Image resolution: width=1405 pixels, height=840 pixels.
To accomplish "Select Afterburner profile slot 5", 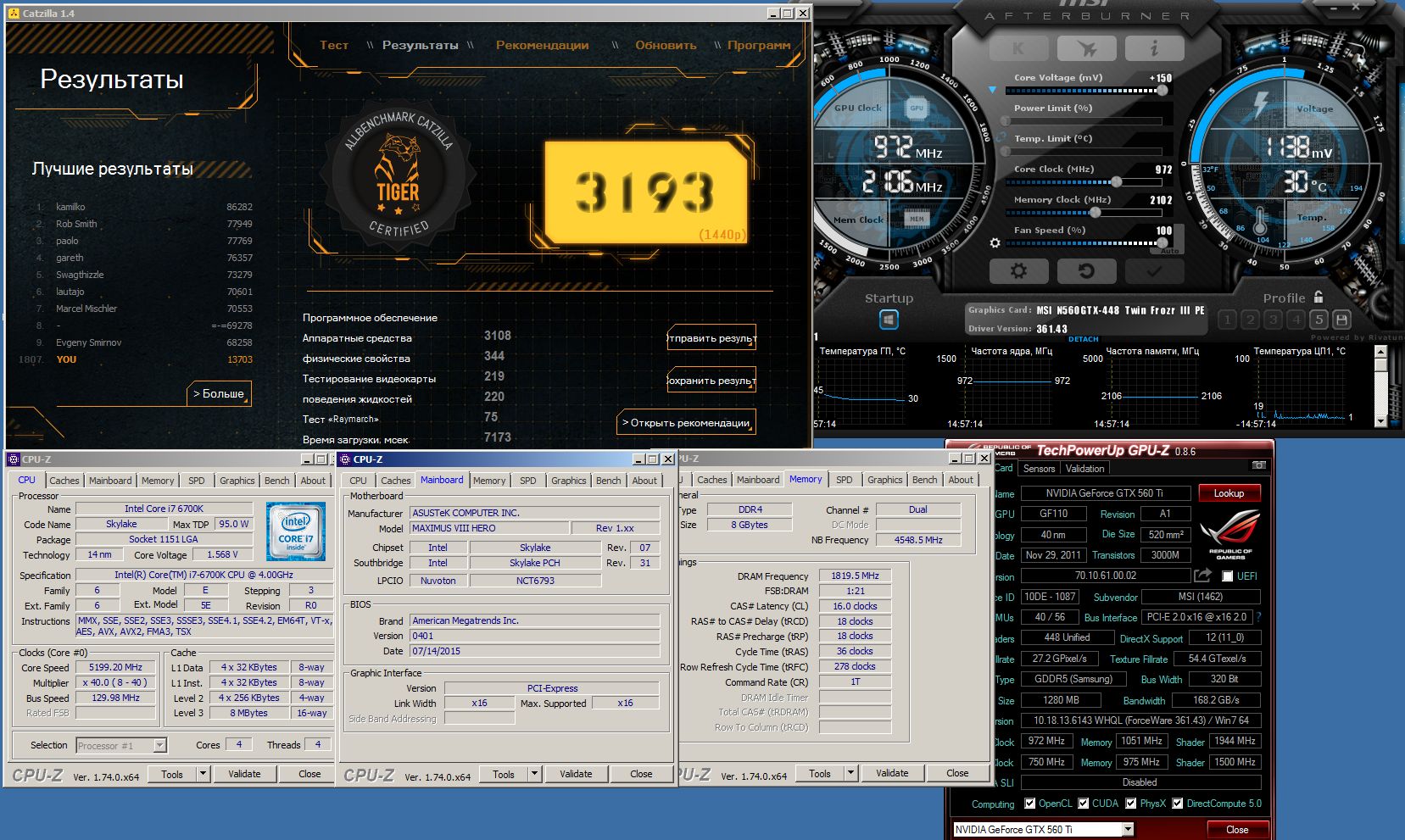I will pyautogui.click(x=1319, y=320).
